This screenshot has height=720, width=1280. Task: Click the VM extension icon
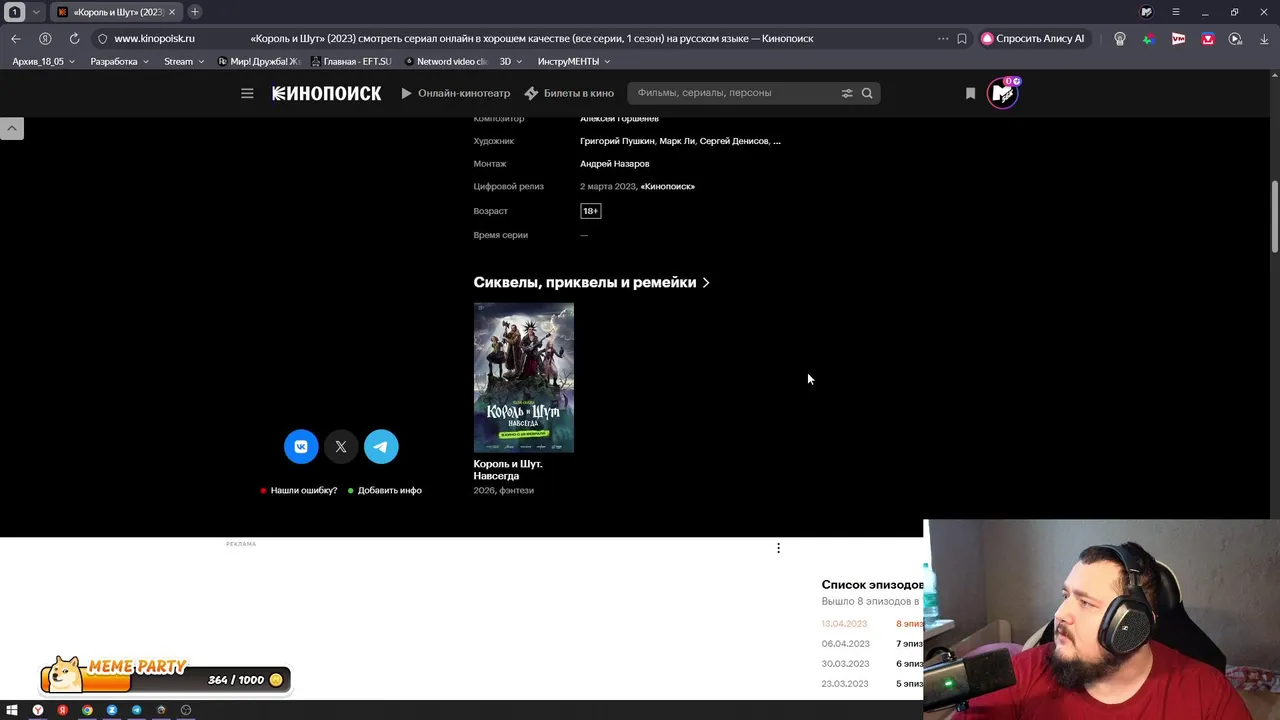(1178, 38)
